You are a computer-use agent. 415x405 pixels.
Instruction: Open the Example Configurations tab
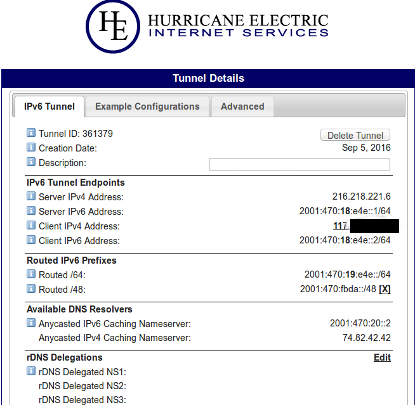(x=147, y=107)
